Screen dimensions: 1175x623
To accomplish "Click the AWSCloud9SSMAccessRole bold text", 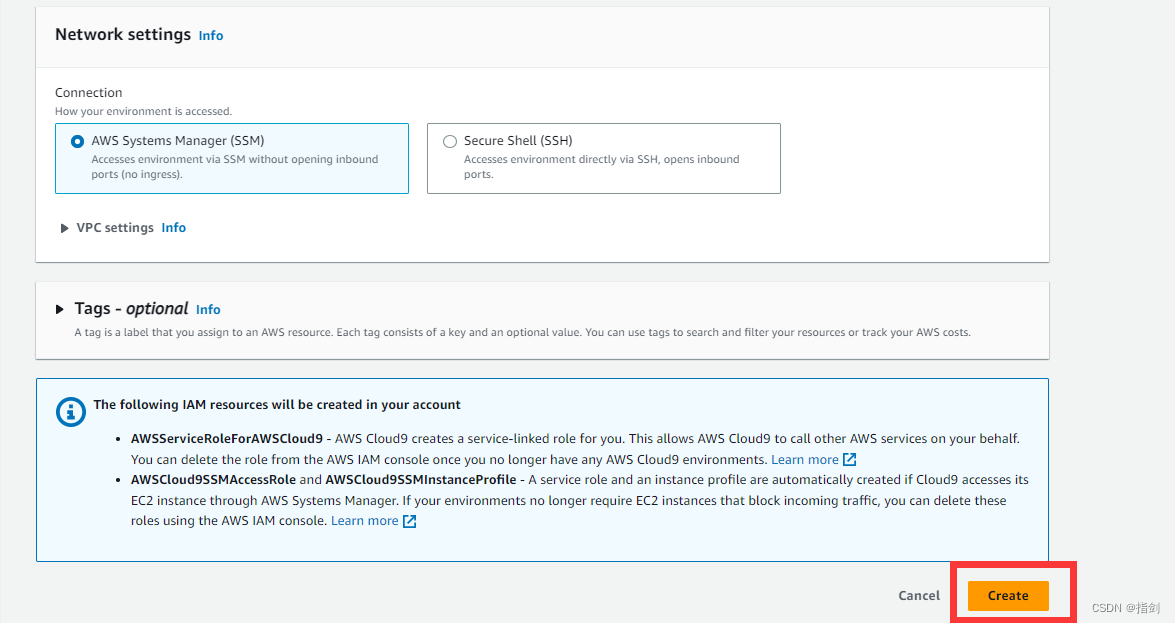I will (214, 480).
